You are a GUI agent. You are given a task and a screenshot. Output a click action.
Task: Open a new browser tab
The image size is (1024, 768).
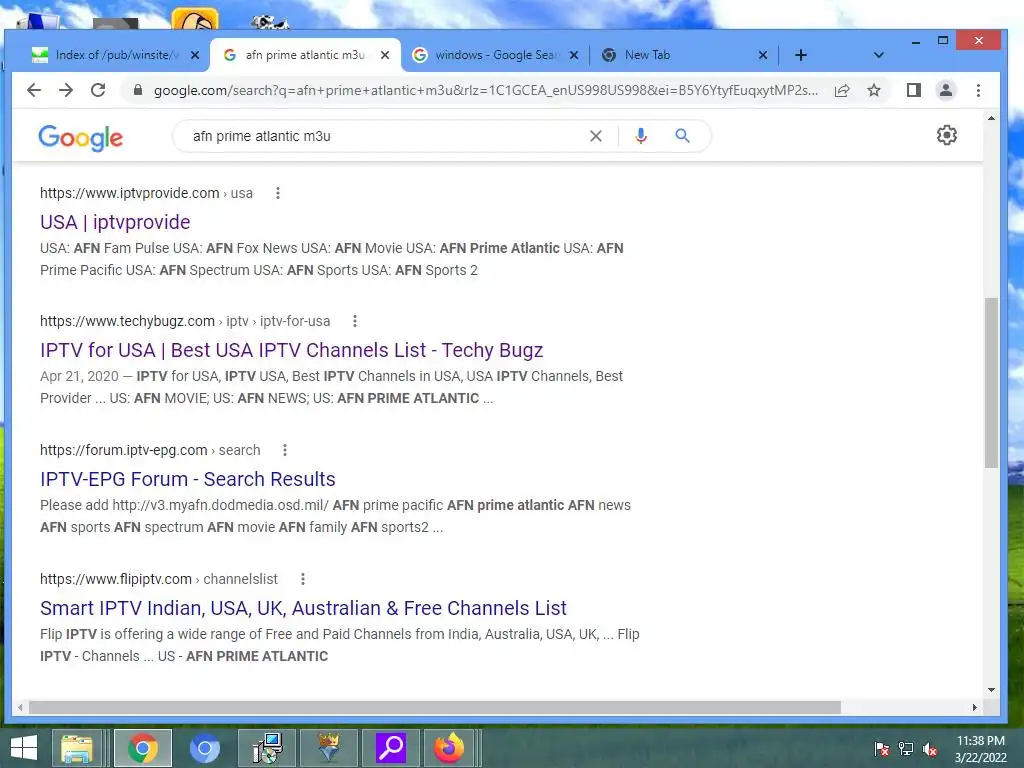point(801,56)
